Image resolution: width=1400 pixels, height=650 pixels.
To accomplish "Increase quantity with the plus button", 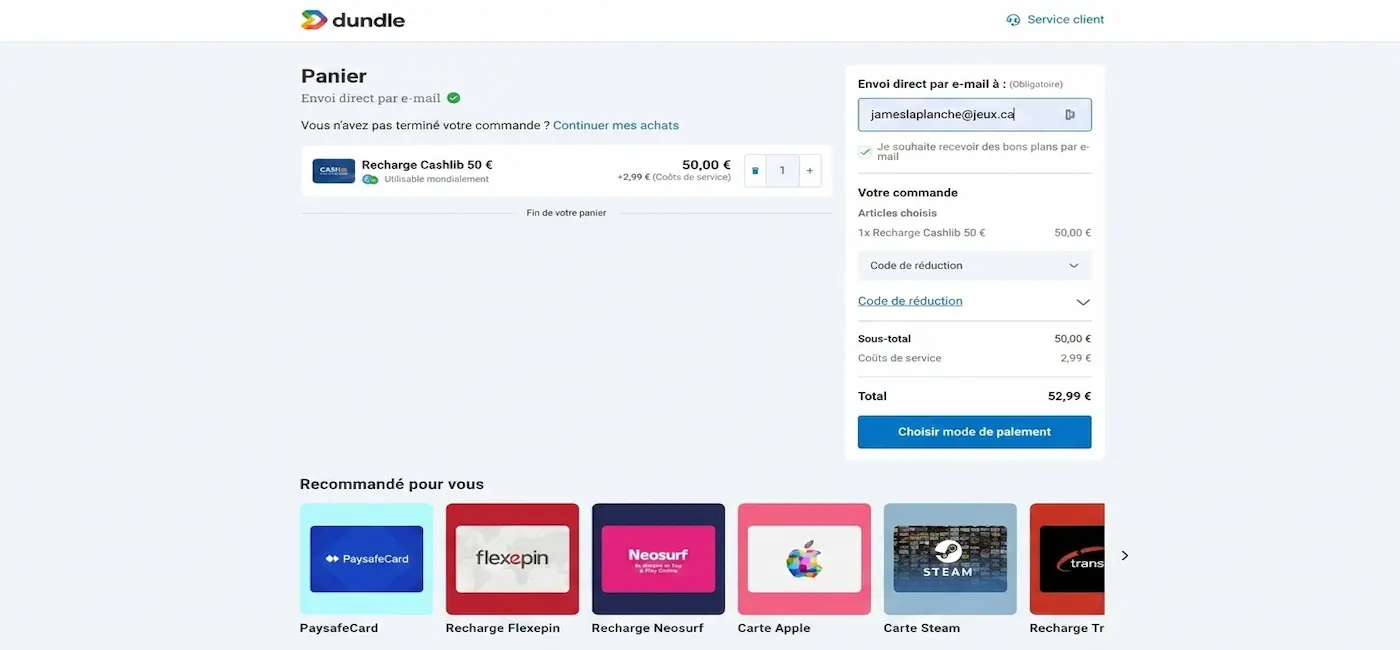I will pos(810,171).
